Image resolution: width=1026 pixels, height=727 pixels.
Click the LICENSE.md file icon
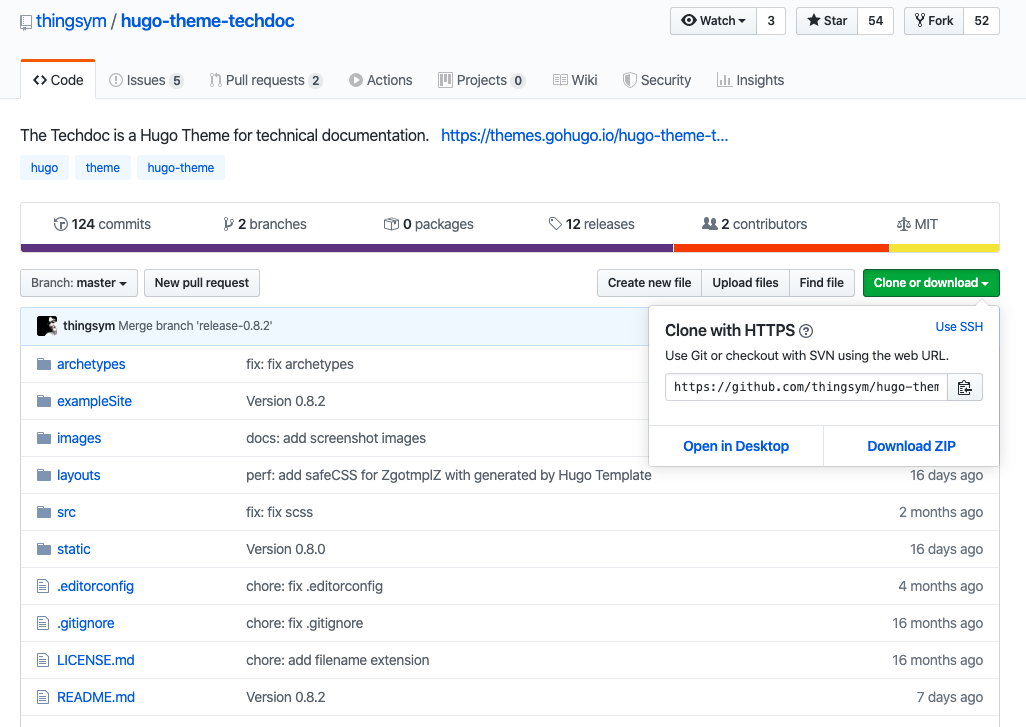coord(43,660)
